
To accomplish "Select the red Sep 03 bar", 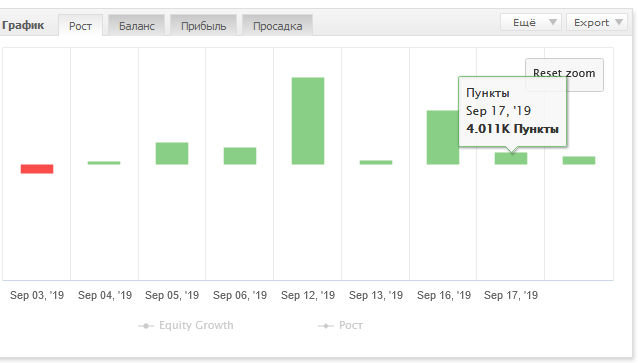I will click(x=37, y=169).
